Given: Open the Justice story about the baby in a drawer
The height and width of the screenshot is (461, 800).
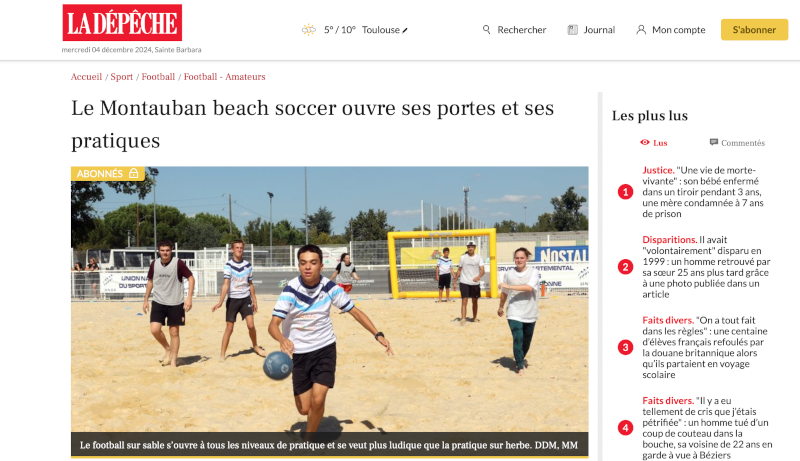Looking at the screenshot, I should point(703,192).
